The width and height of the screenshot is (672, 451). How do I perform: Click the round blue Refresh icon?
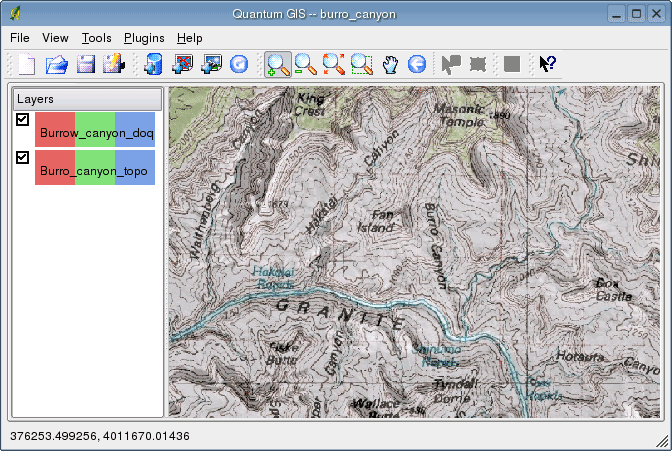(239, 65)
